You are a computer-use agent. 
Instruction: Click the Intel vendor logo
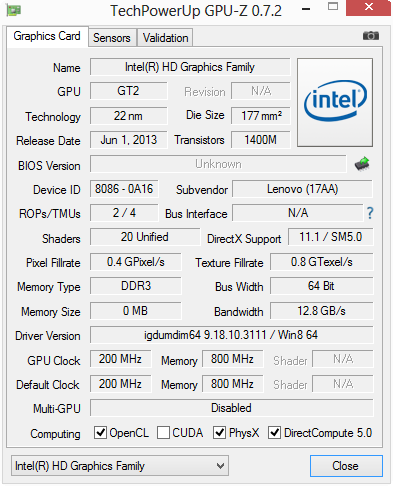(x=335, y=102)
